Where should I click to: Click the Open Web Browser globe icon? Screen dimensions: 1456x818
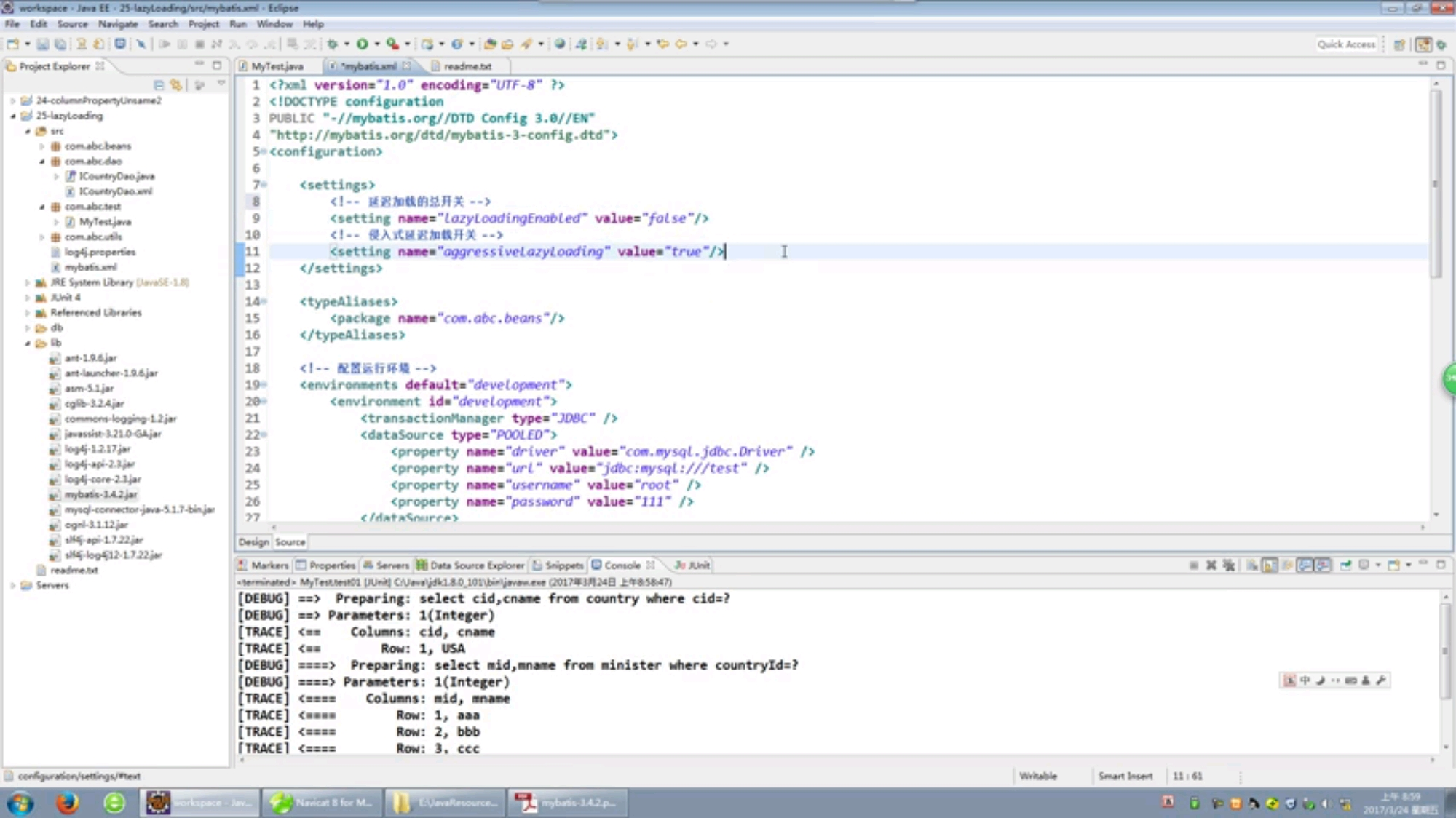(559, 44)
